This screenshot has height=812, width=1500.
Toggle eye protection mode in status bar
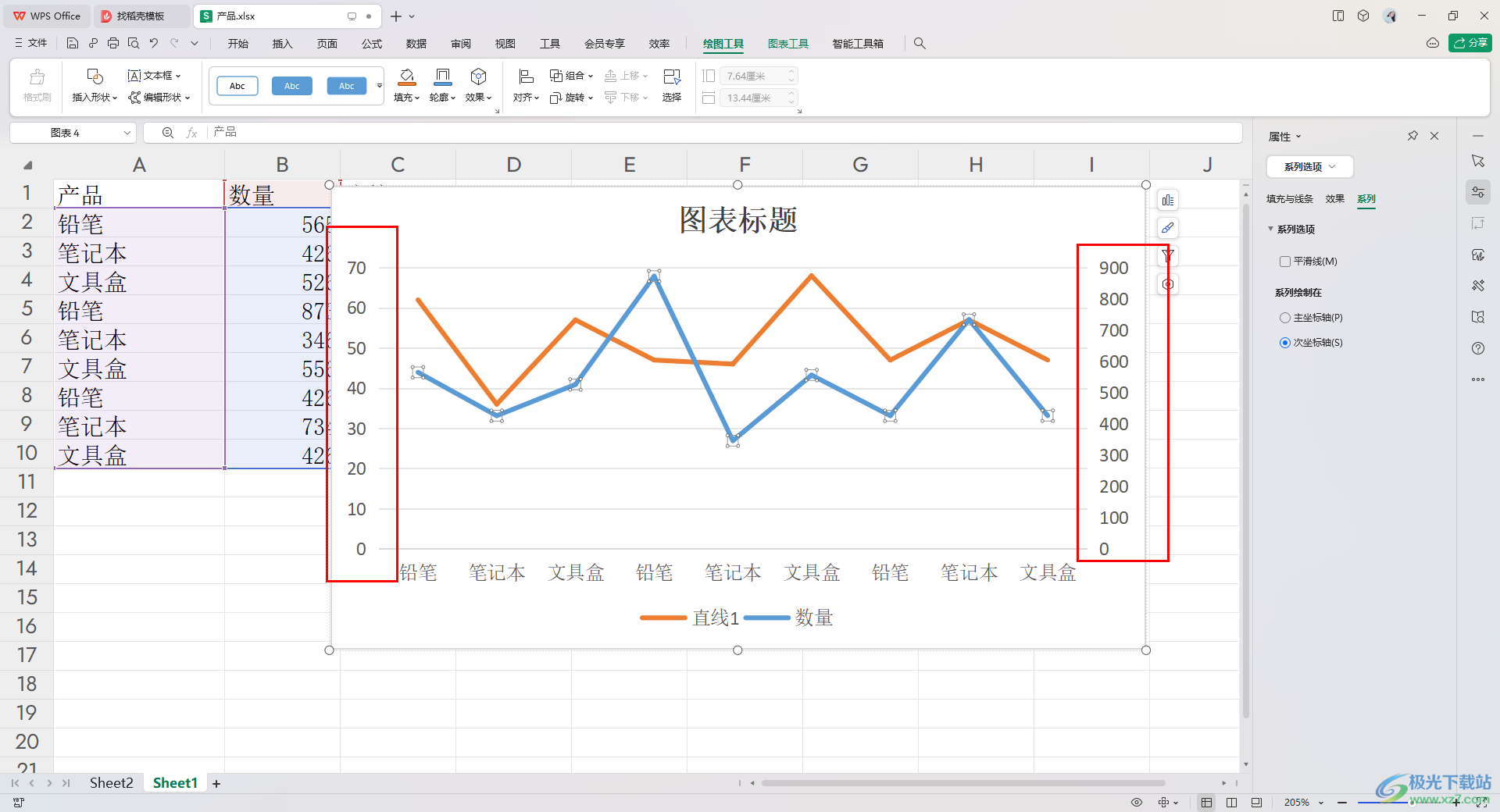tap(1137, 802)
